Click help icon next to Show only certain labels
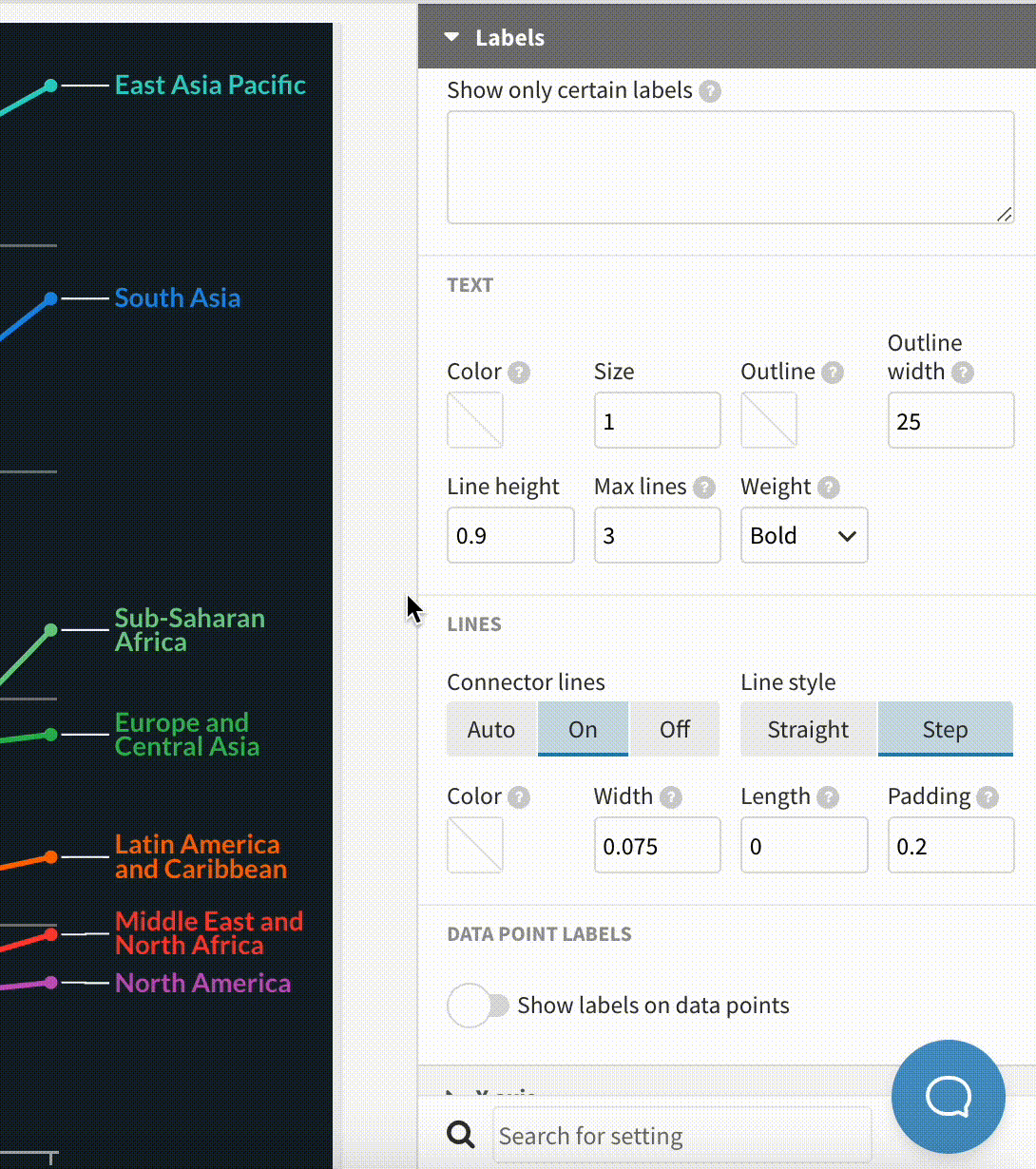The image size is (1036, 1169). 709,91
